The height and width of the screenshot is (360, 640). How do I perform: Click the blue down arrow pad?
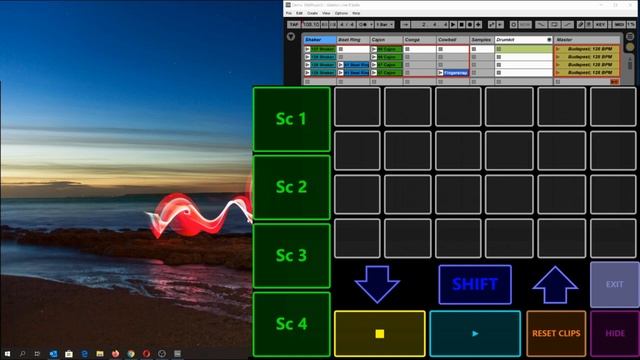point(377,284)
